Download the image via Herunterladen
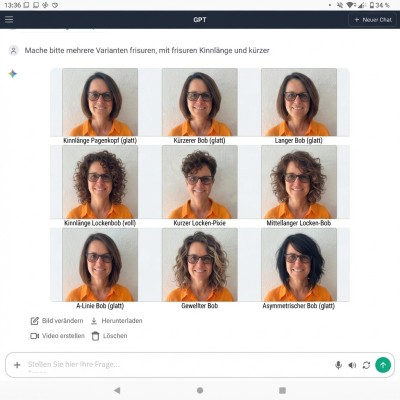 coord(116,321)
